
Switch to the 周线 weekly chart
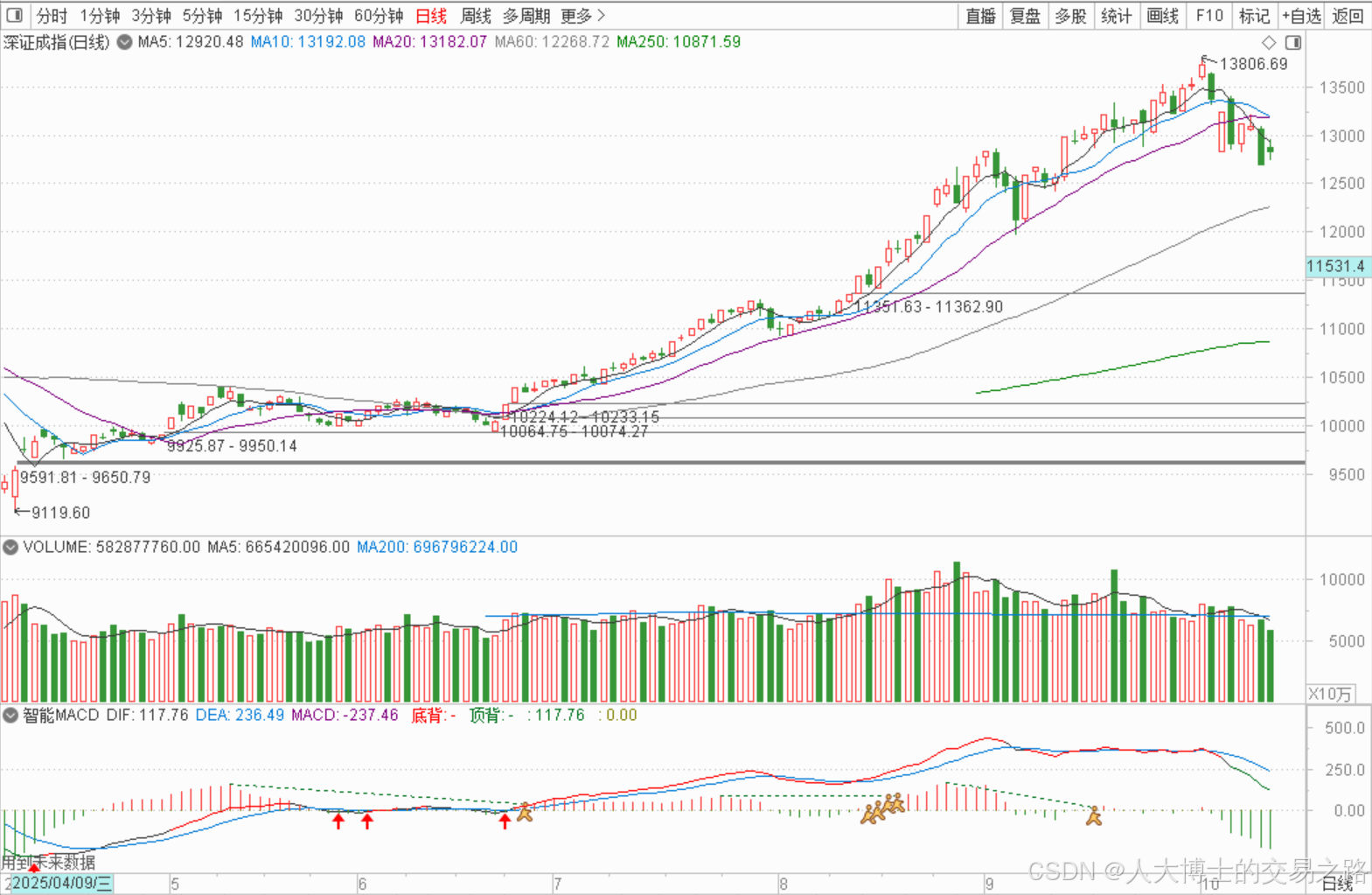(x=476, y=16)
